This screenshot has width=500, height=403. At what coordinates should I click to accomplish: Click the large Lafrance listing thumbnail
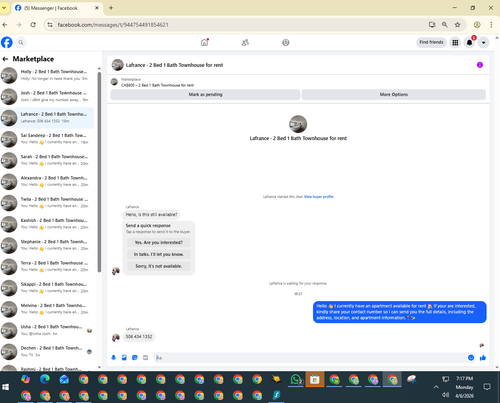(298, 124)
